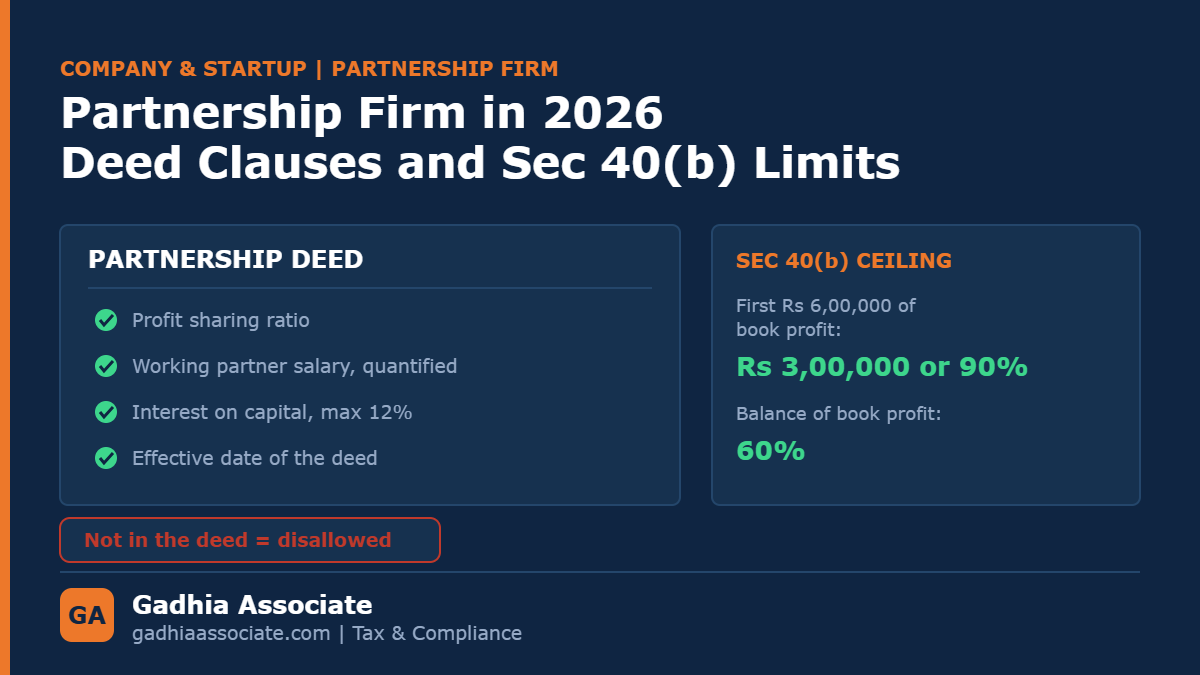The height and width of the screenshot is (675, 1200).
Task: Click the SEC 40(b) CEILING heading
Action: (844, 261)
